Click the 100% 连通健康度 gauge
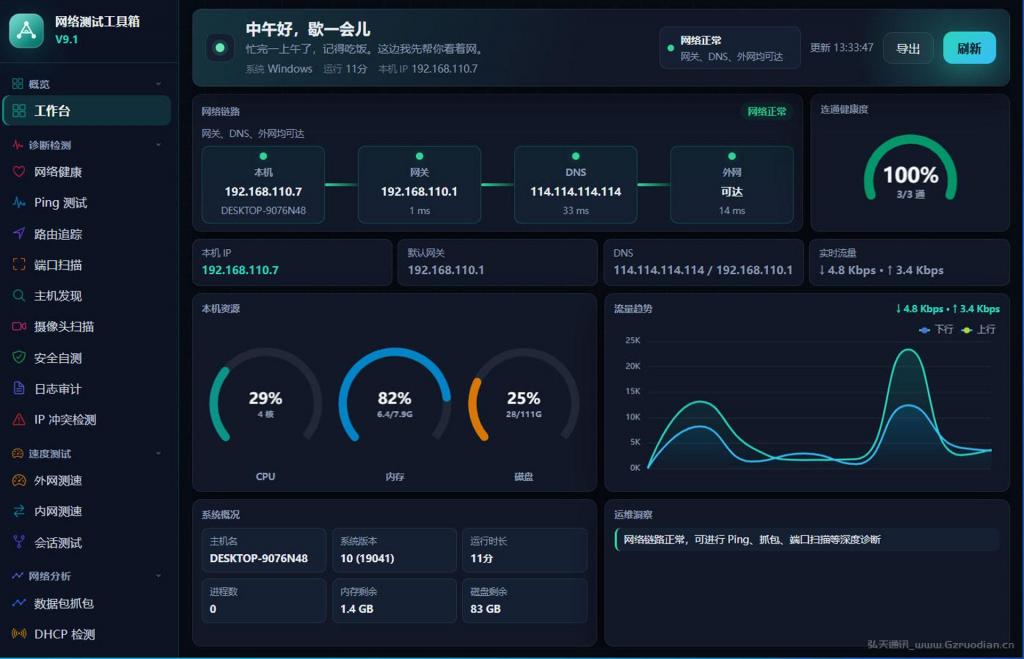Image resolution: width=1024 pixels, height=659 pixels. click(x=910, y=169)
